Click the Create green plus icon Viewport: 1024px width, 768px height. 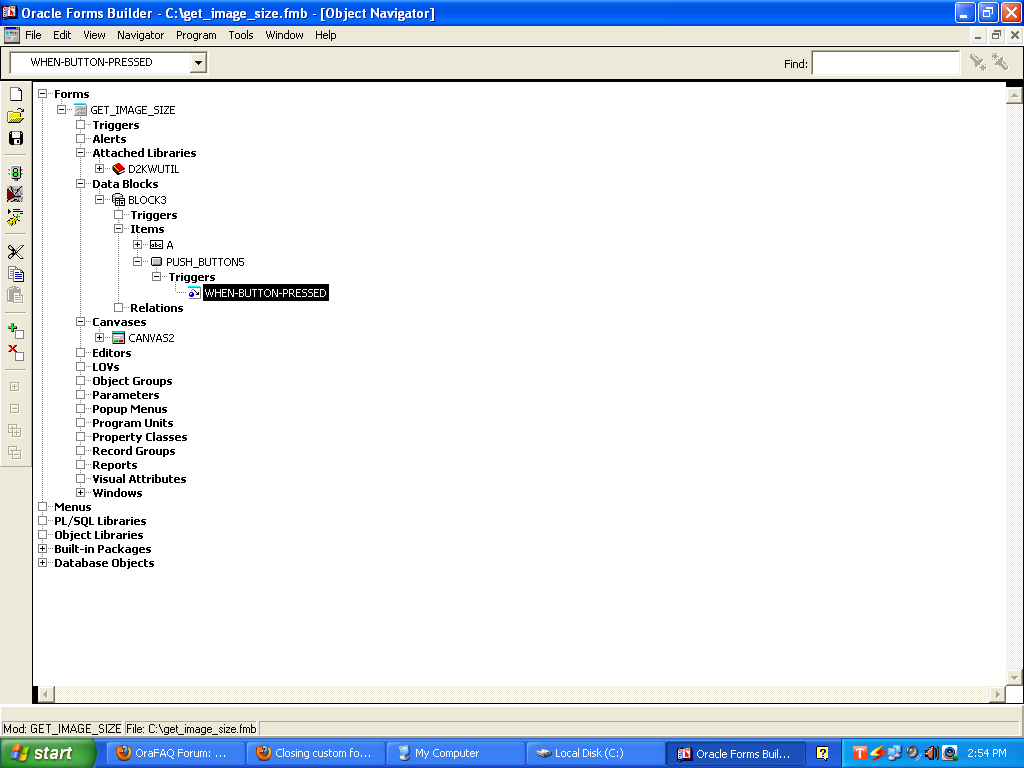point(15,330)
